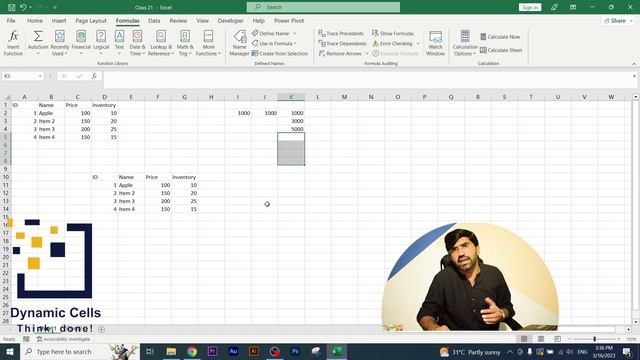This screenshot has height=360, width=640.
Task: Open the File menu
Action: [11, 20]
